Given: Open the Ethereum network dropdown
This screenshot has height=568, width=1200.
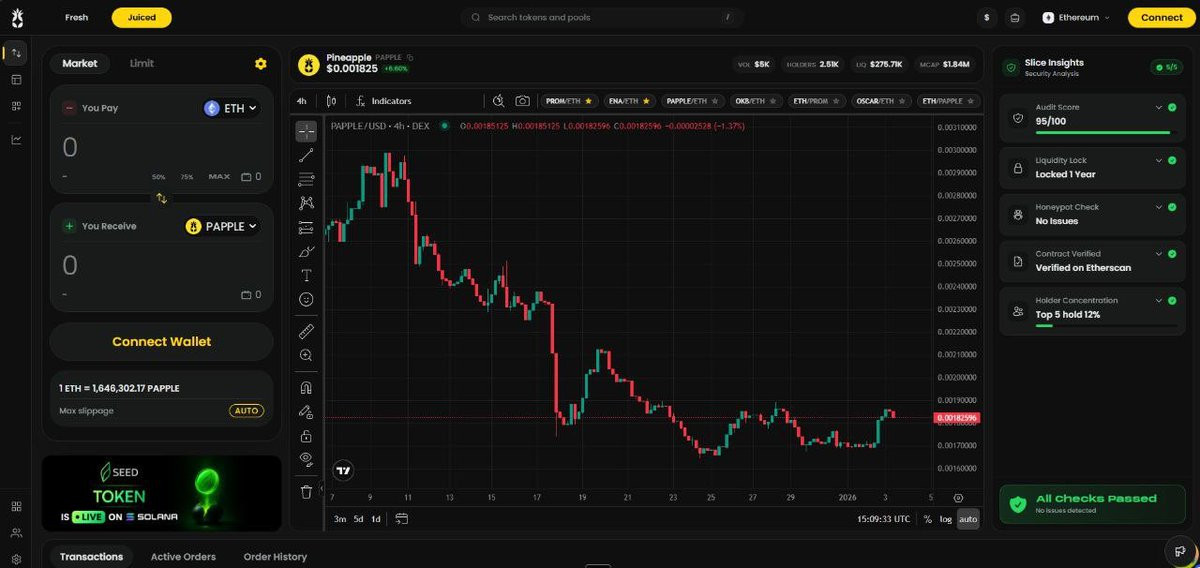Looking at the screenshot, I should [x=1078, y=17].
